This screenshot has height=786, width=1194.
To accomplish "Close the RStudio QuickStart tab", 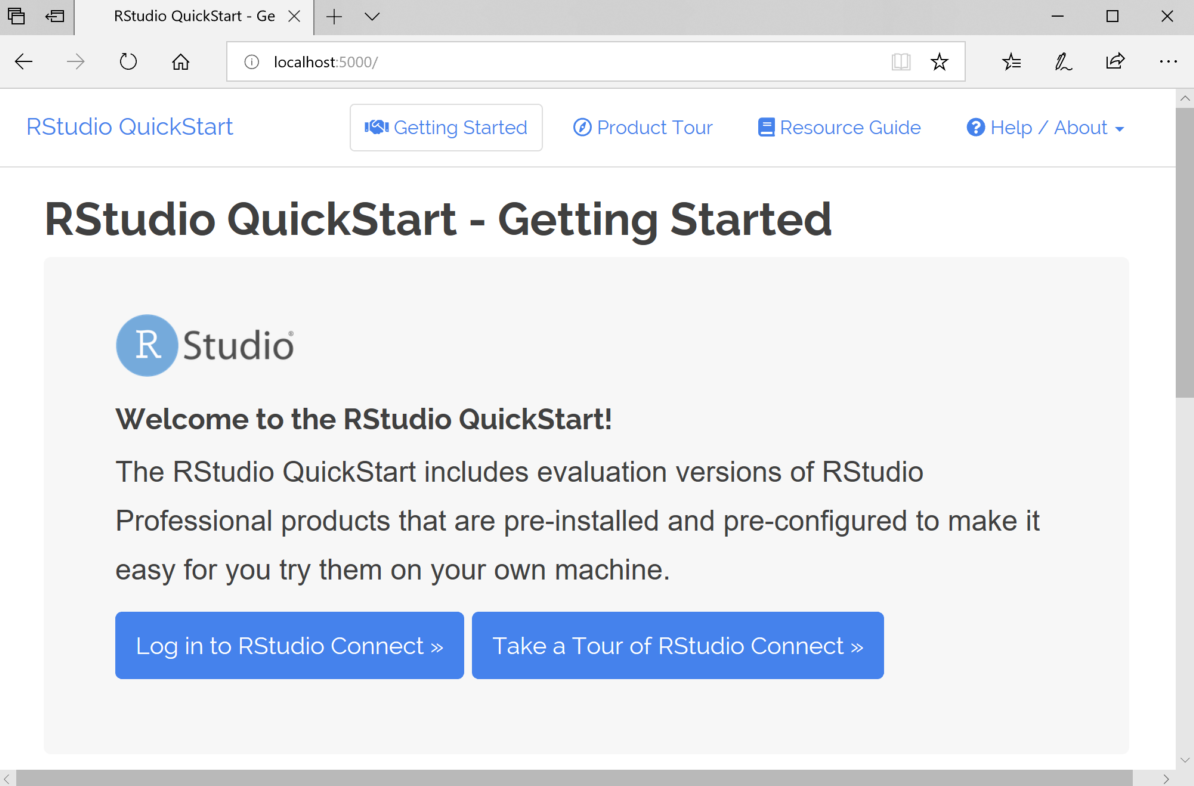I will 294,16.
